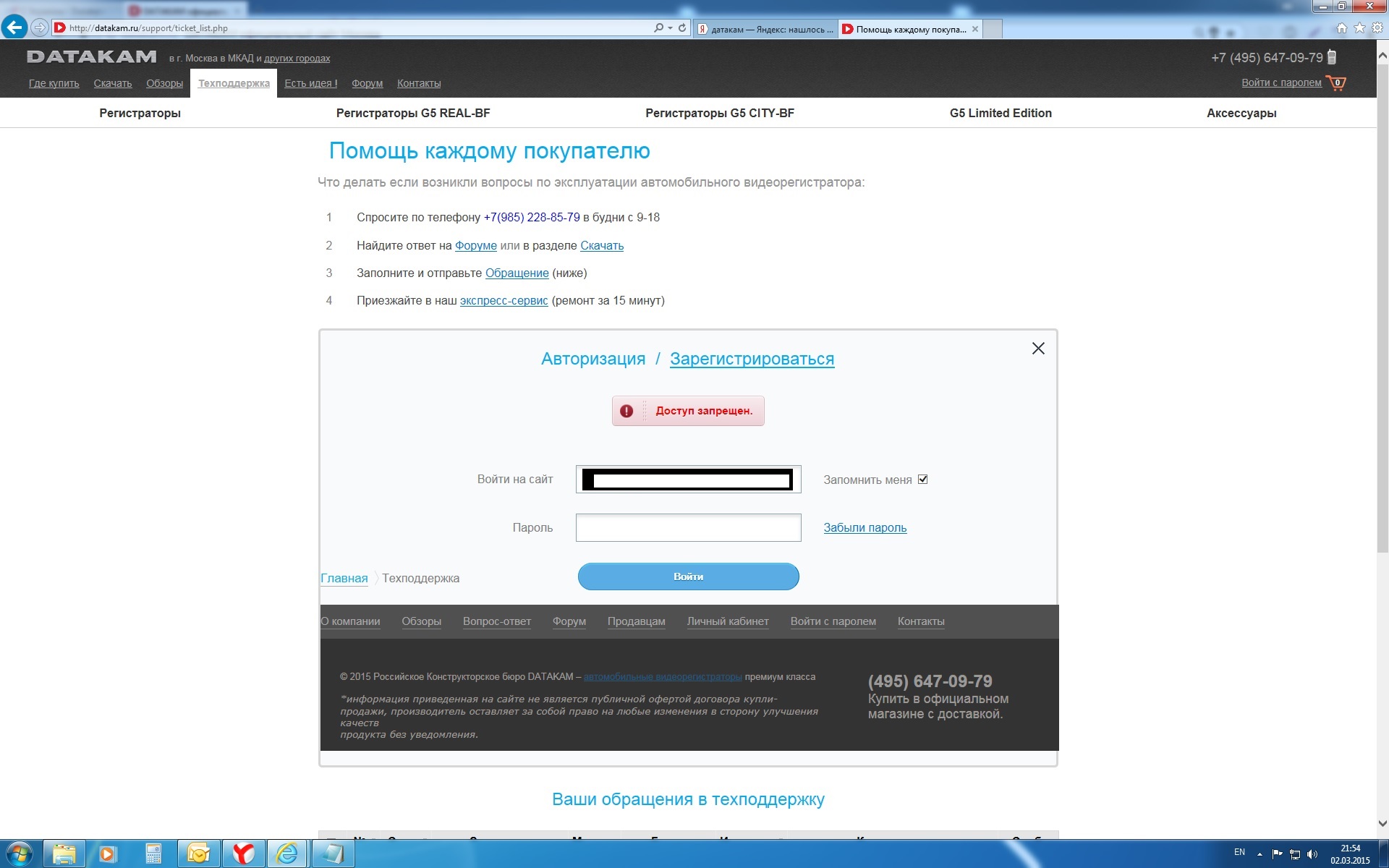The width and height of the screenshot is (1389, 868).
Task: Close the authorization dialog with the X
Action: click(x=1038, y=349)
